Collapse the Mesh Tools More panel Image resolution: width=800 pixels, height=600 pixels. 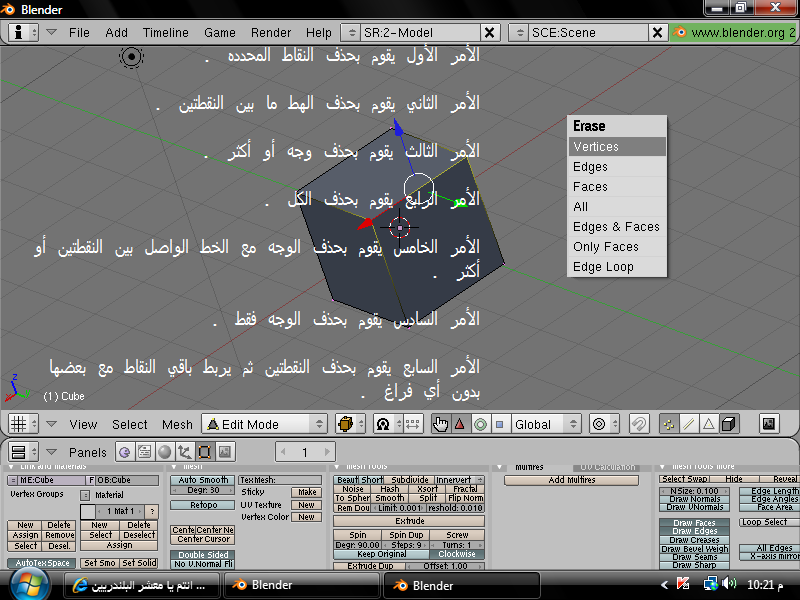pyautogui.click(x=662, y=467)
